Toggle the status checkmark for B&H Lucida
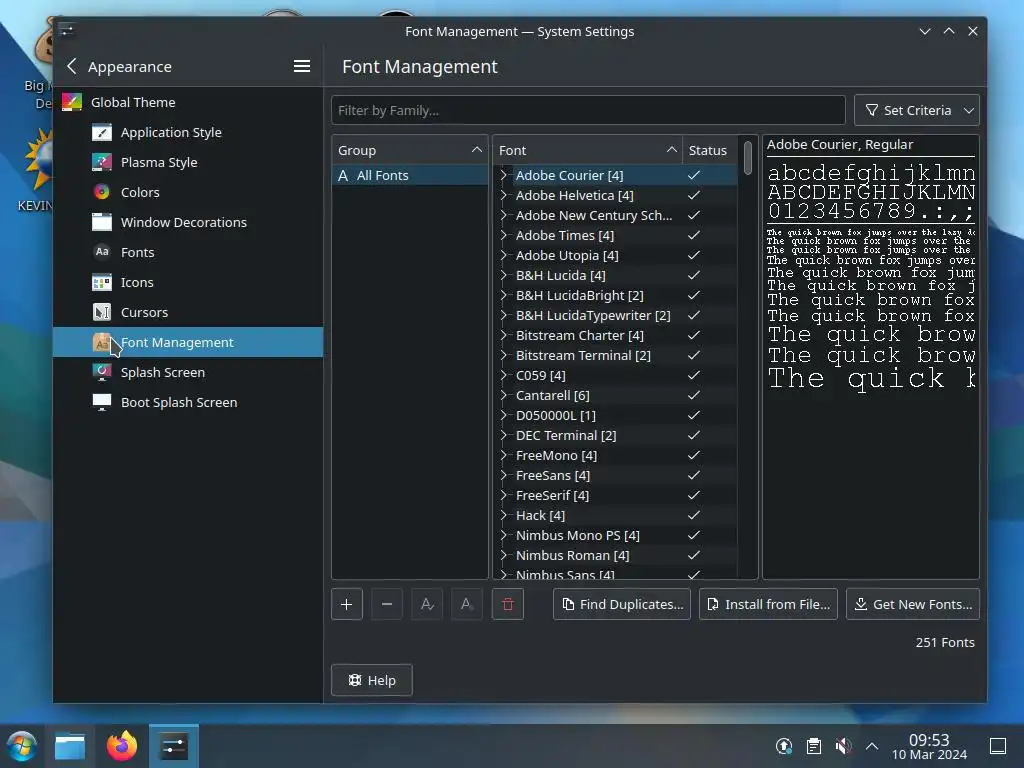The width and height of the screenshot is (1024, 768). click(694, 275)
